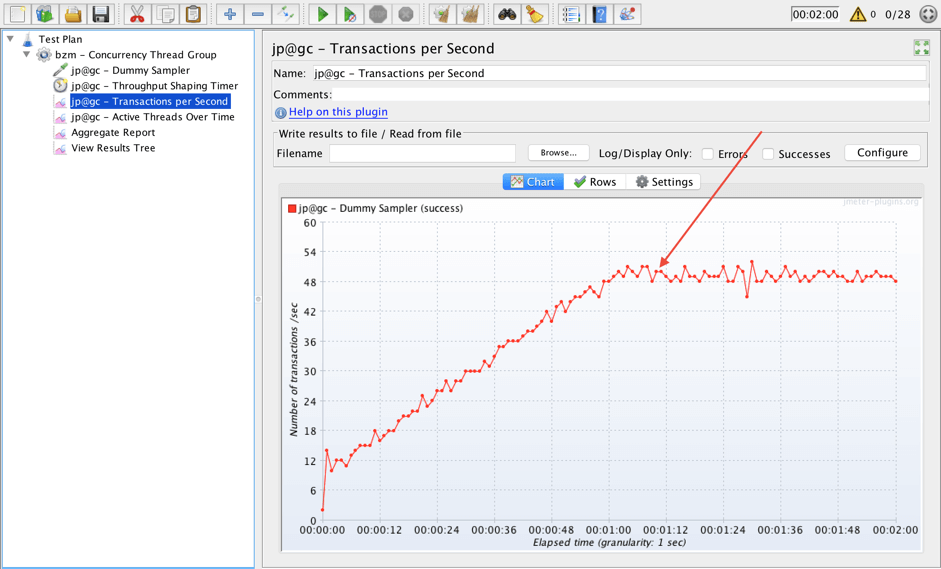Collapse the bzm Concurrency Thread Group node
The image size is (941, 569).
coord(26,54)
